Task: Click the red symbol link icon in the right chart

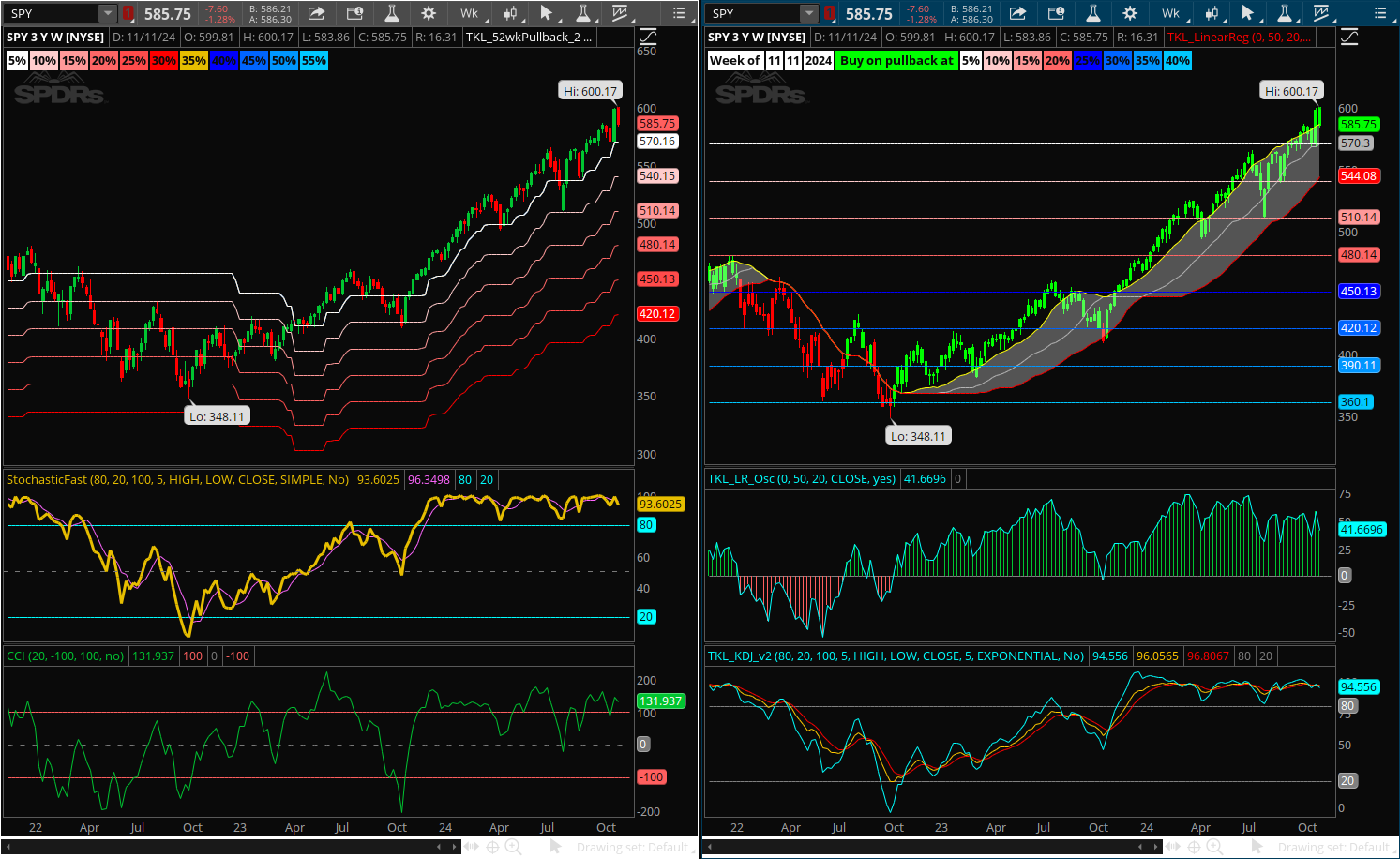Action: (830, 13)
